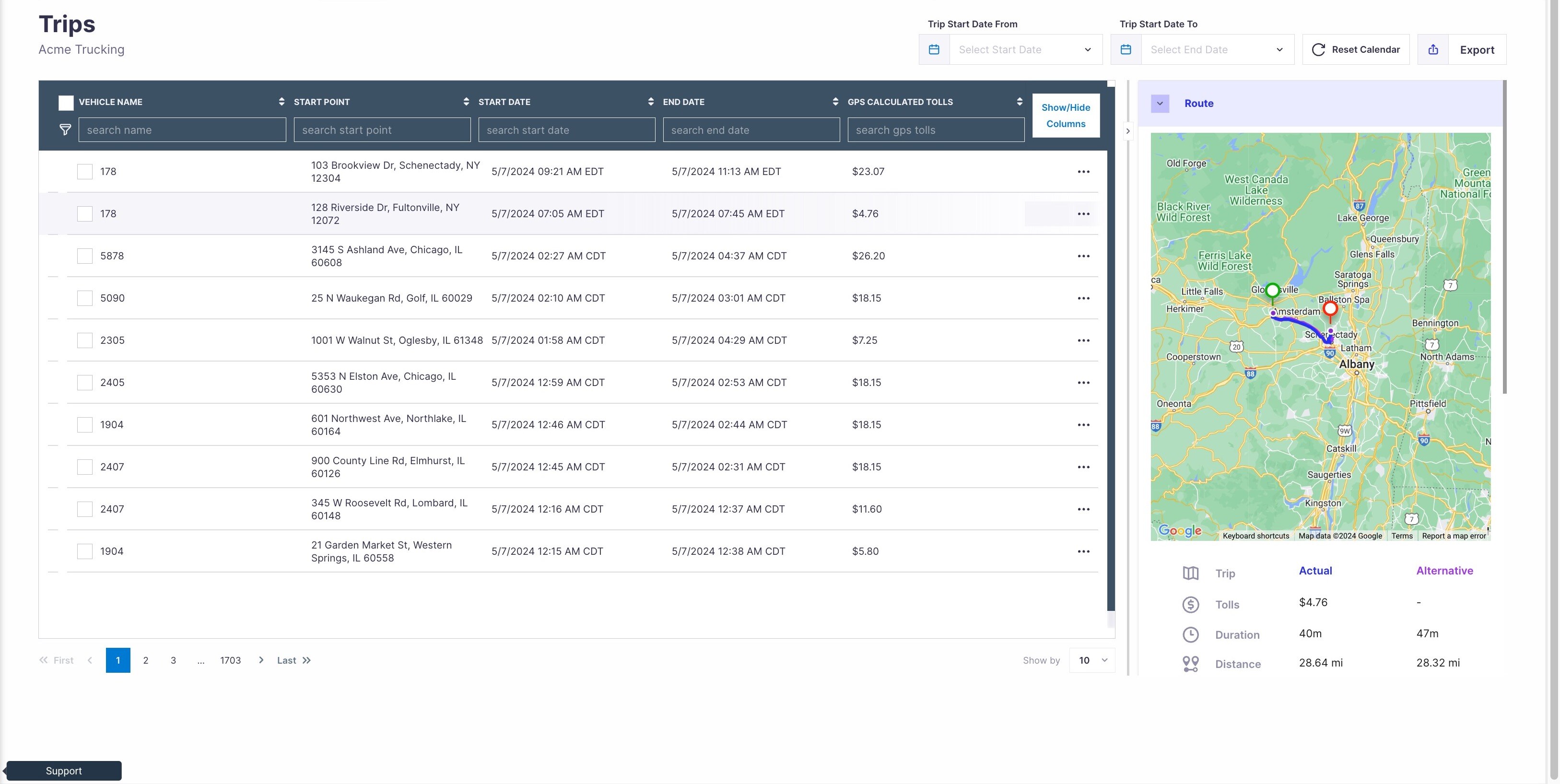
Task: Toggle the select-all checkbox in table header
Action: tap(65, 102)
